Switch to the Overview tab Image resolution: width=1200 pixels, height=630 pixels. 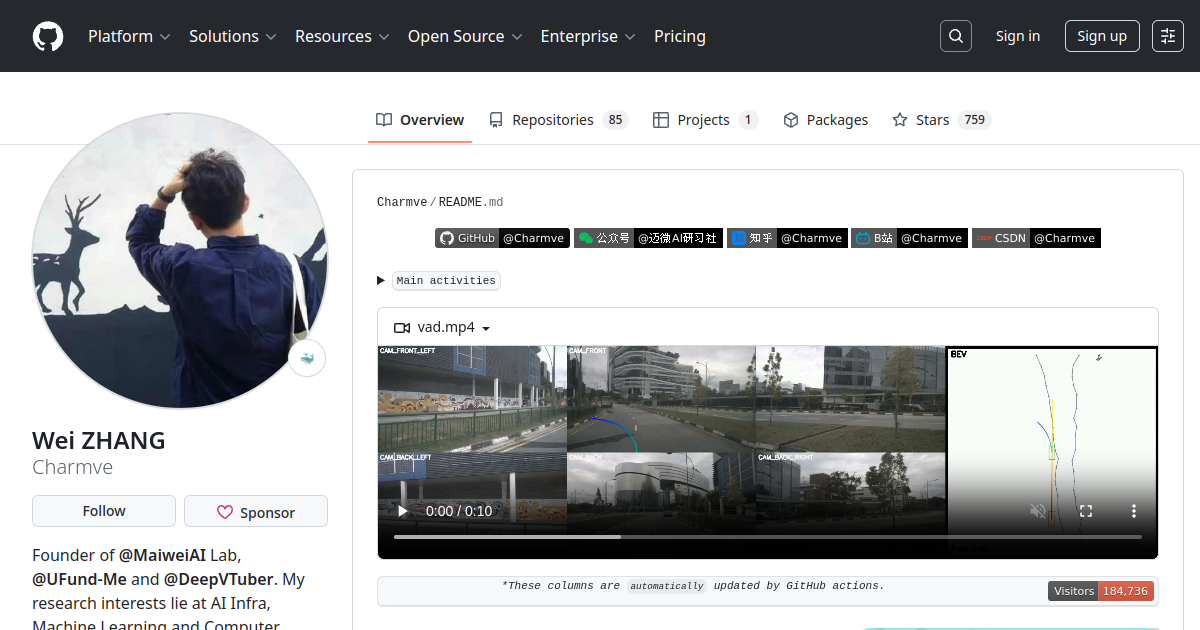click(420, 120)
